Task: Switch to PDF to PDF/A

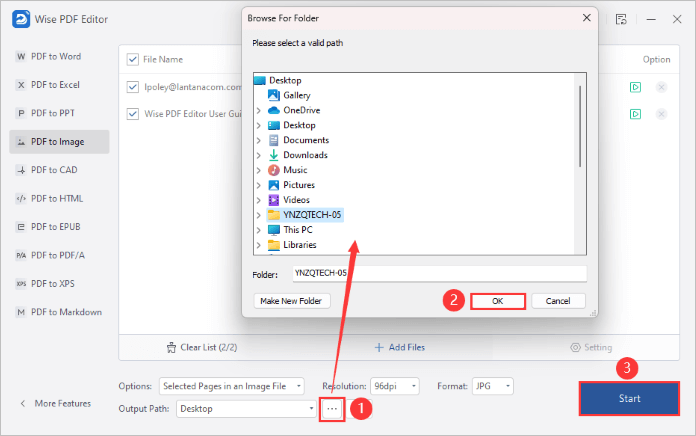Action: [59, 255]
